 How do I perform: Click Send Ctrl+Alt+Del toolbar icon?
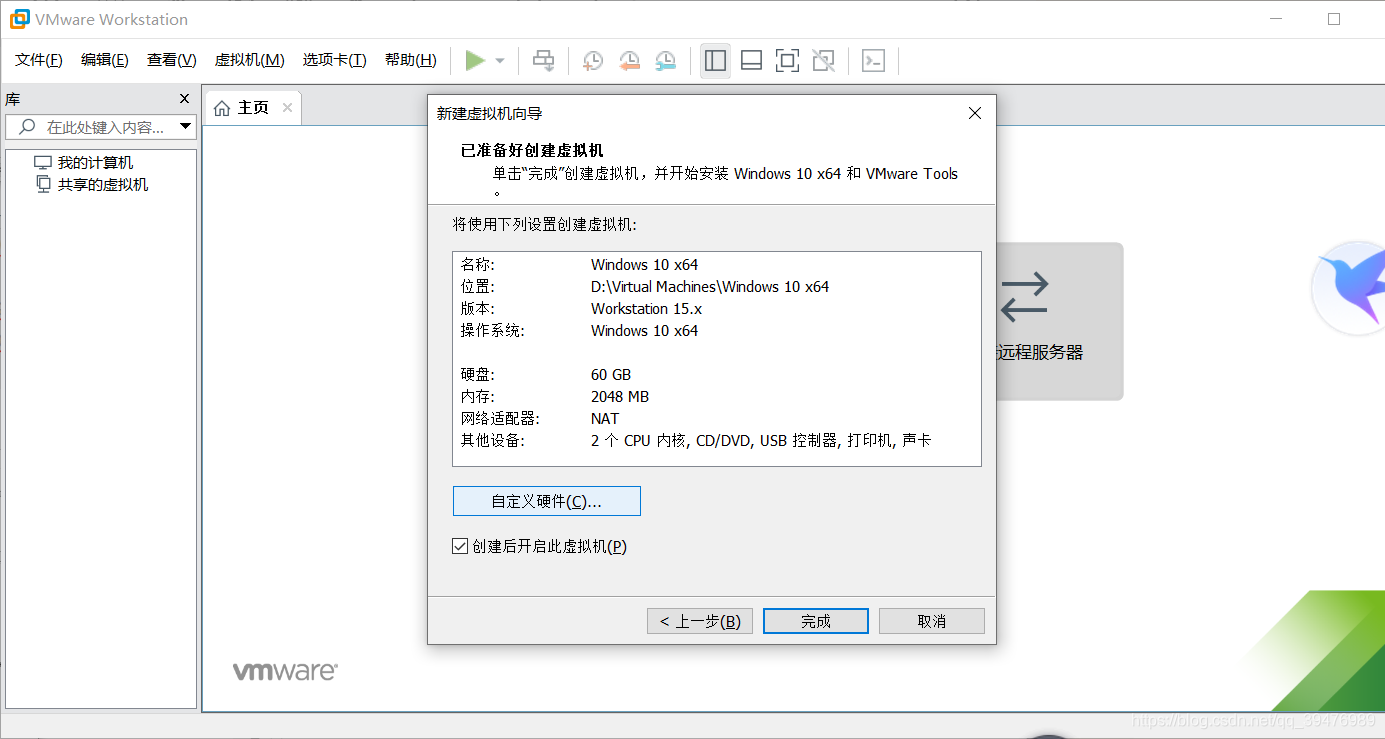point(543,61)
